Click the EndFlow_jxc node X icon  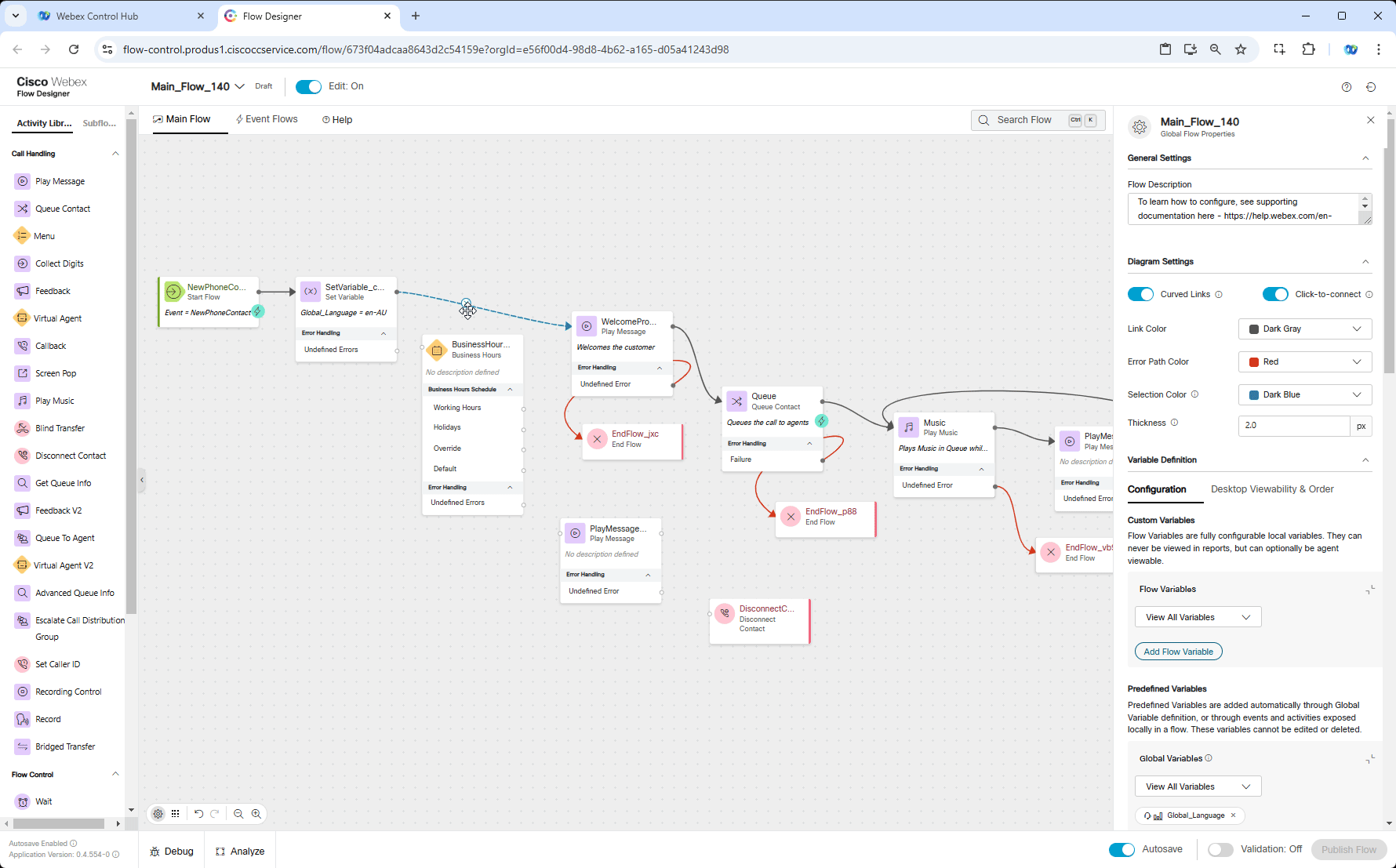[598, 439]
